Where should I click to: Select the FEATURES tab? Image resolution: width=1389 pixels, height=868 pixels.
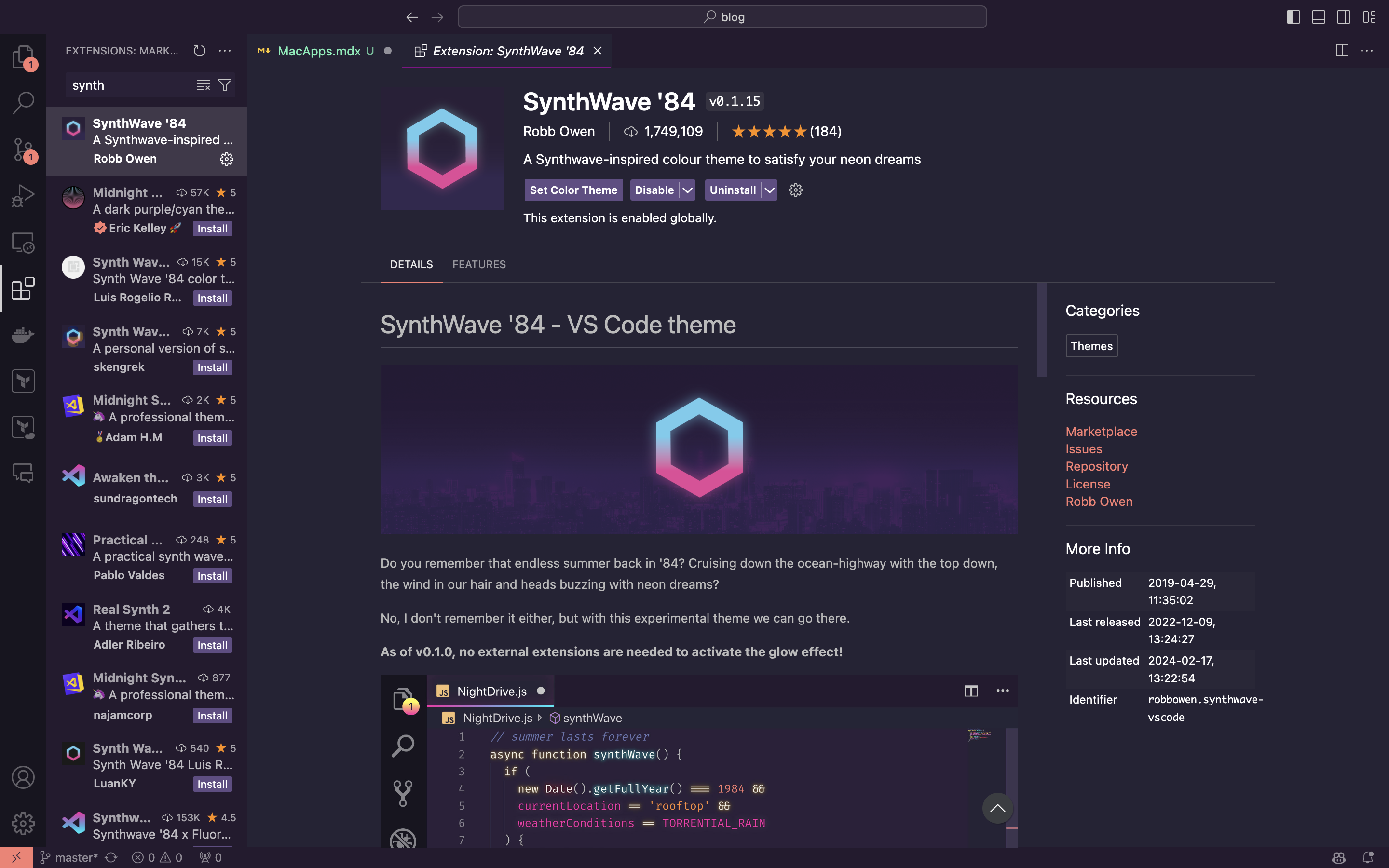click(479, 264)
